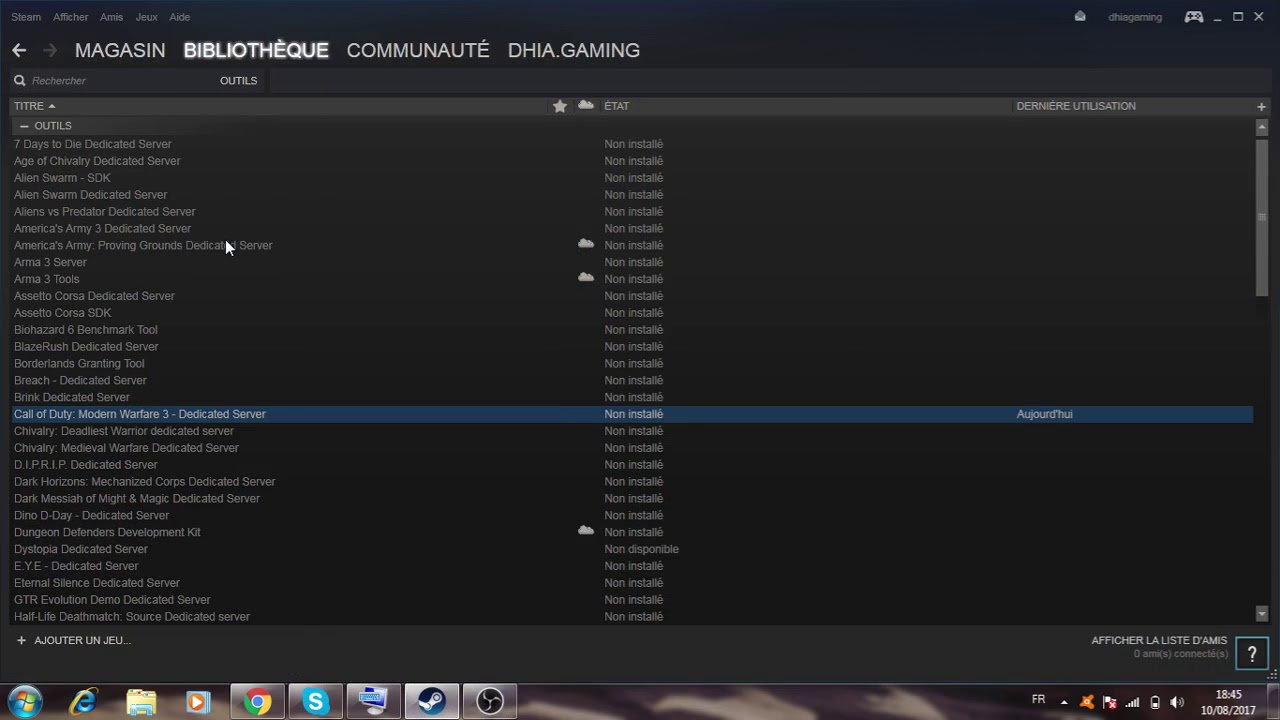The image size is (1280, 720).
Task: Open File Explorer from taskbar
Action: click(141, 702)
